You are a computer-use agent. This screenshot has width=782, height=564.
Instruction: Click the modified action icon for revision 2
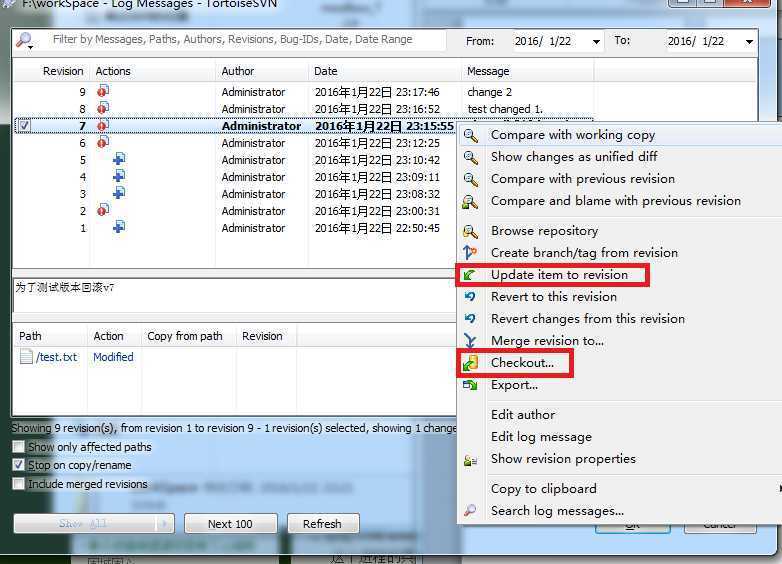[x=103, y=210]
